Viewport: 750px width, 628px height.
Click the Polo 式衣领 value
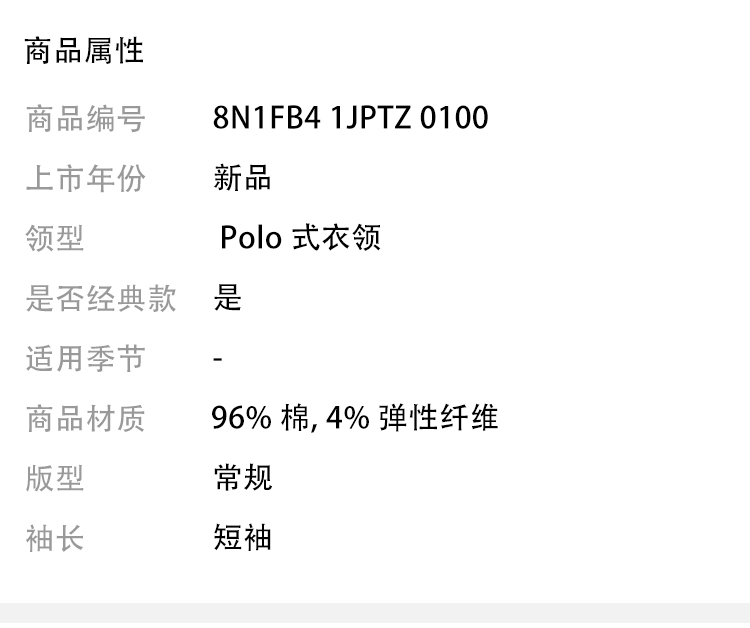(x=300, y=239)
